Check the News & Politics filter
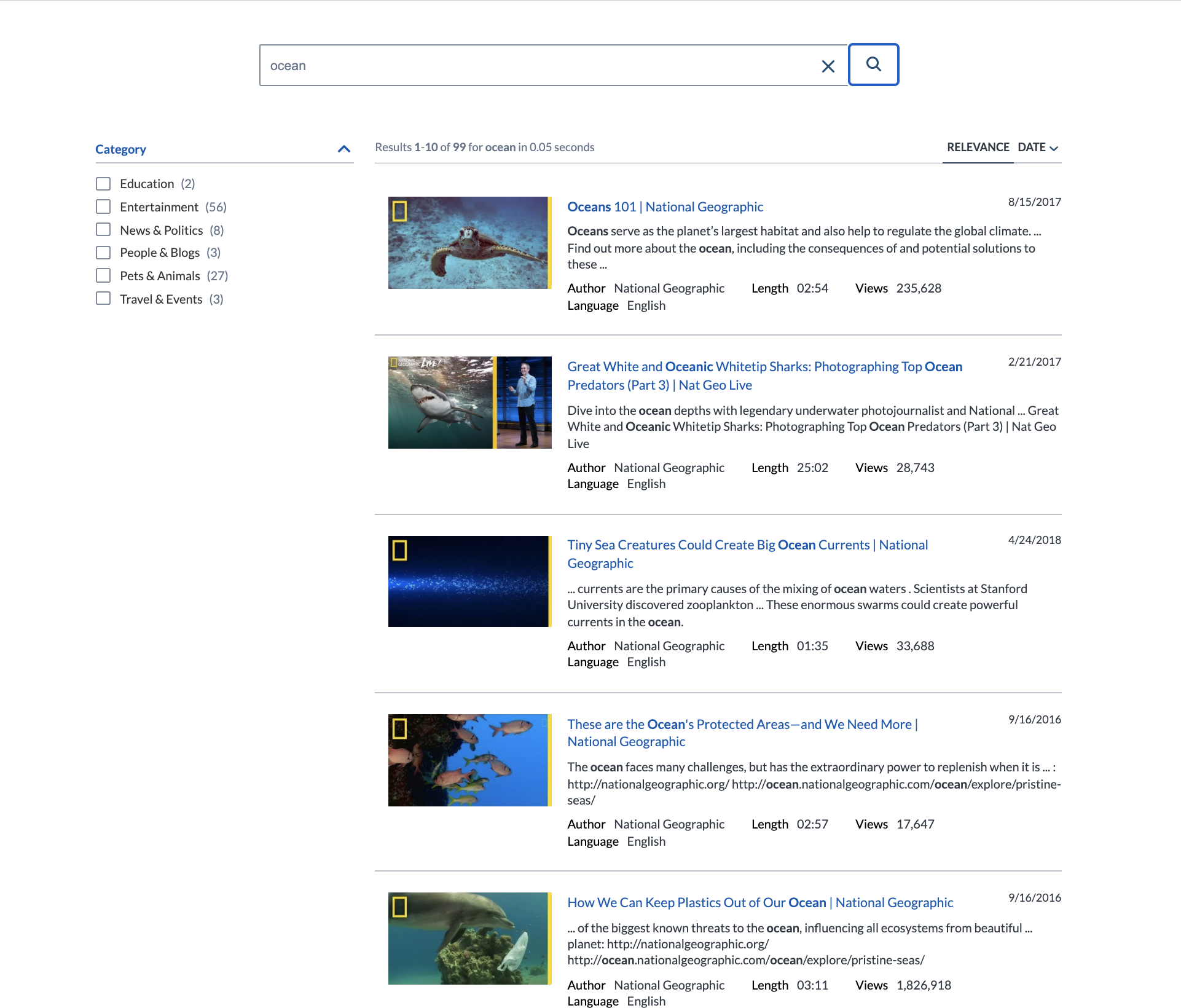 (x=103, y=230)
